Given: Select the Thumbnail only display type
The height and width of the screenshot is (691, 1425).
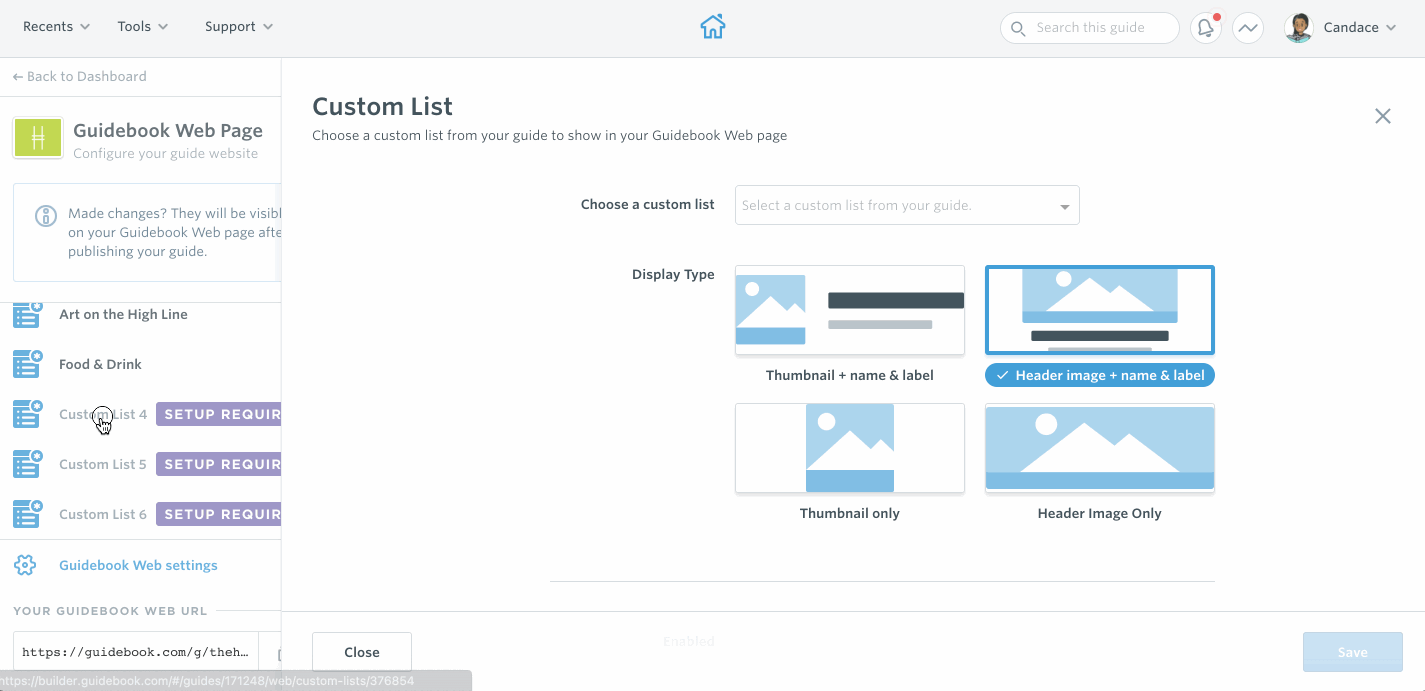Looking at the screenshot, I should tap(849, 448).
